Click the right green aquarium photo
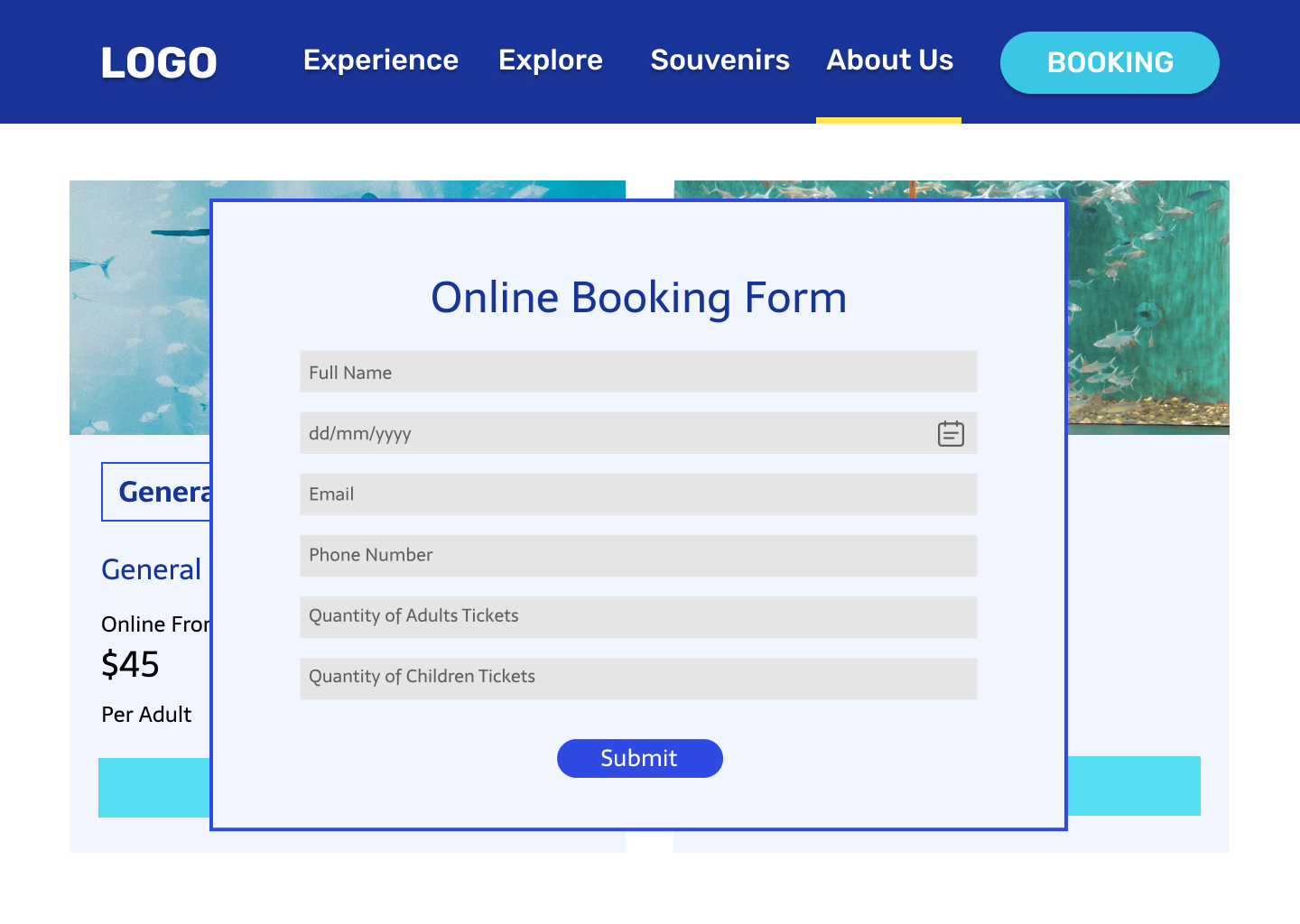The width and height of the screenshot is (1300, 924). click(x=1148, y=307)
